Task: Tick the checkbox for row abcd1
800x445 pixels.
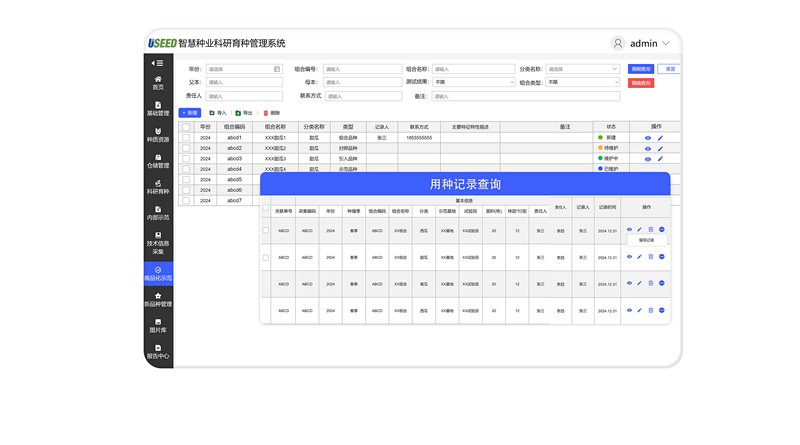Action: (186, 137)
